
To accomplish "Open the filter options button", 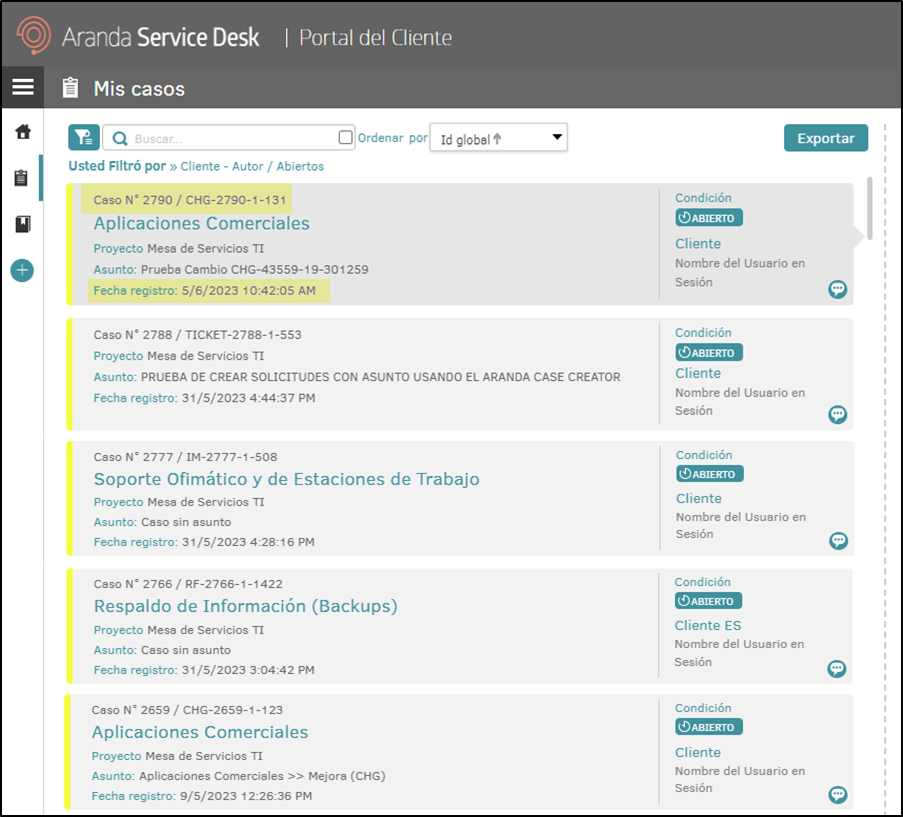I will (x=84, y=138).
